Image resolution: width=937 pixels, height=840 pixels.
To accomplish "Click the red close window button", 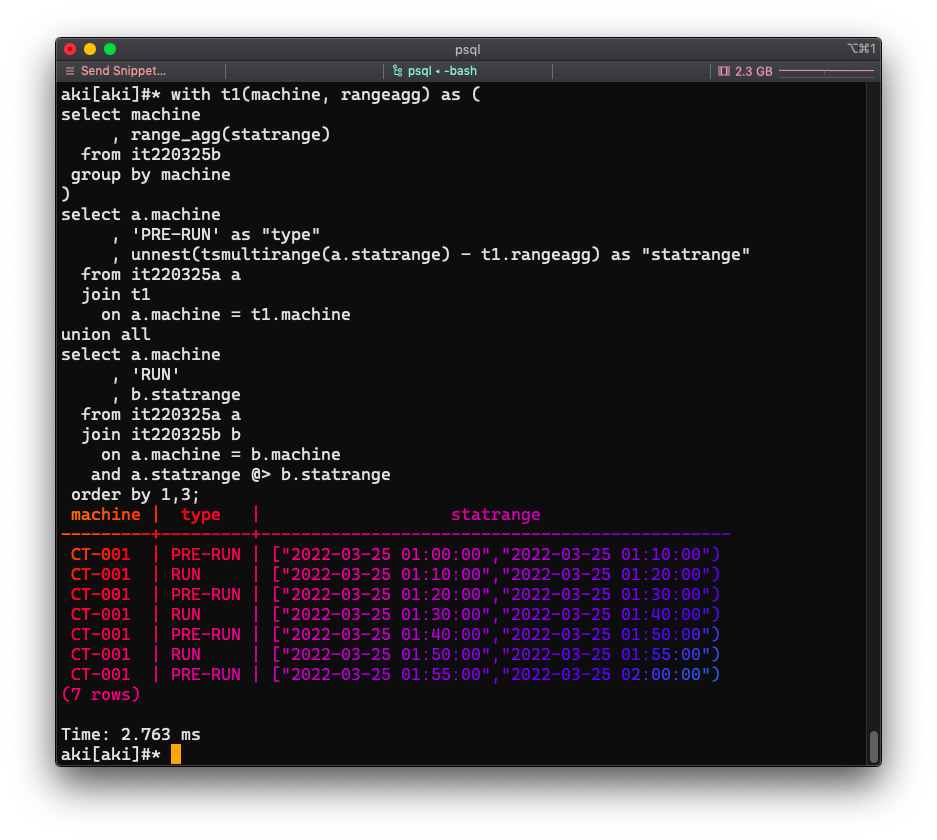I will [x=70, y=49].
